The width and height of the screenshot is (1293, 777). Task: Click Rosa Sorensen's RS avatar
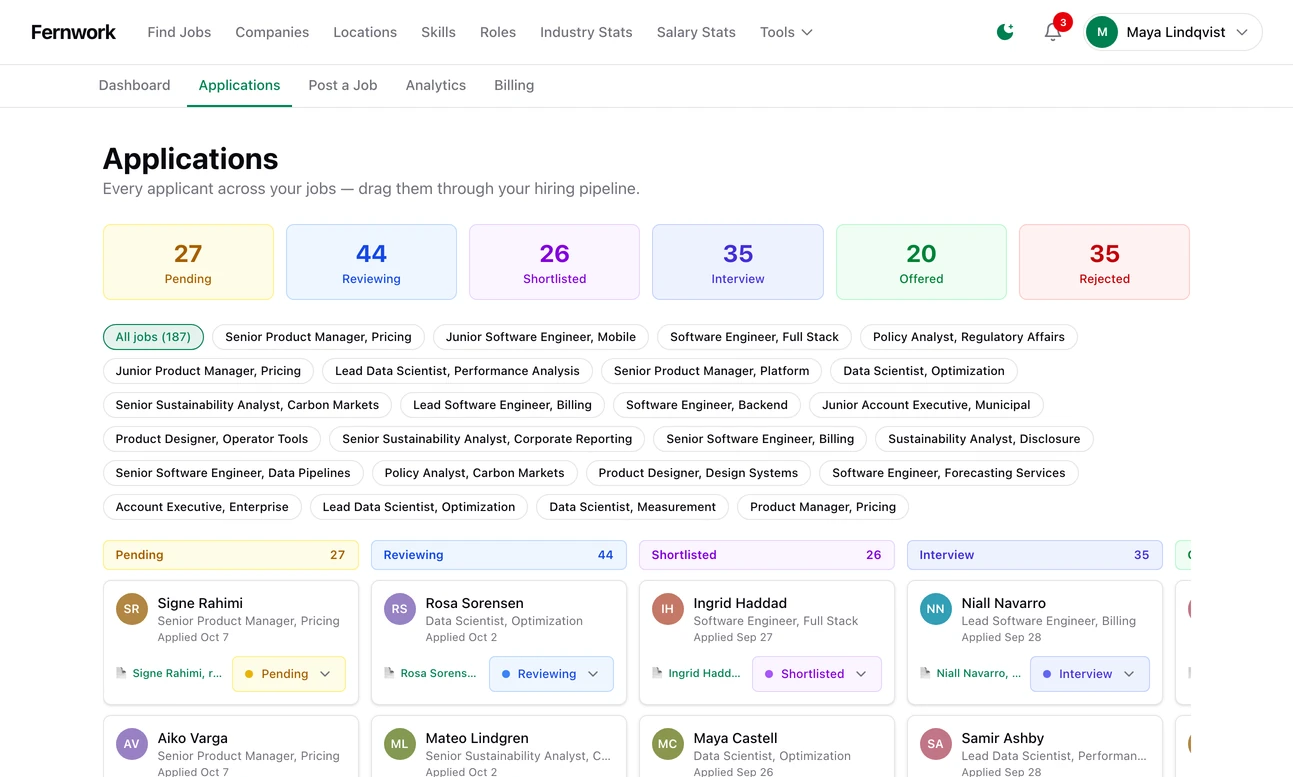tap(400, 609)
